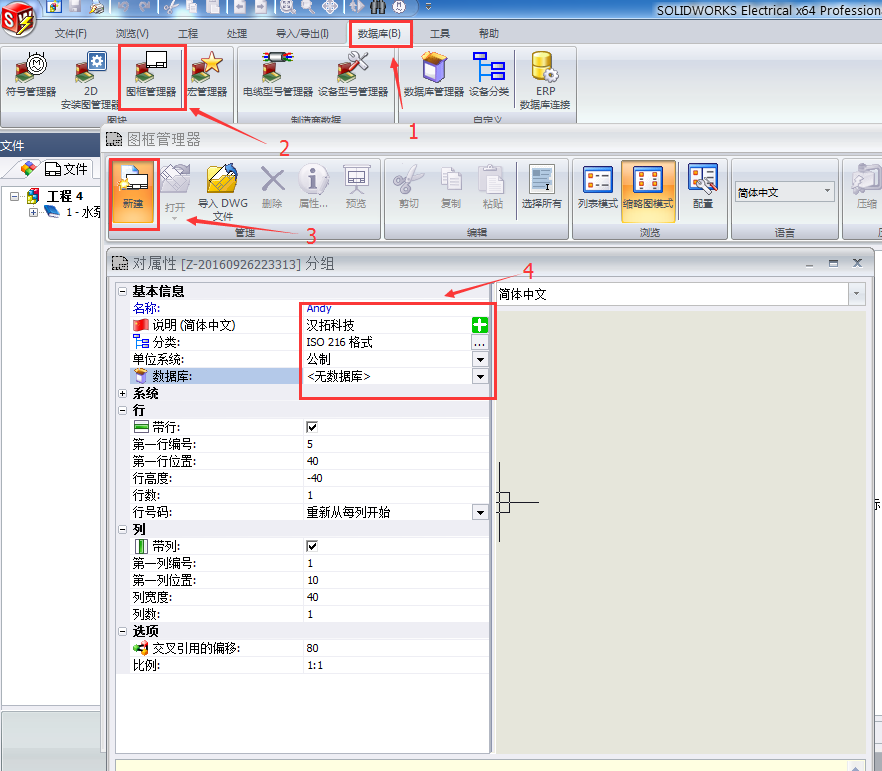
Task: Open the 简体中文 language dropdown in ribbon
Action: click(827, 192)
